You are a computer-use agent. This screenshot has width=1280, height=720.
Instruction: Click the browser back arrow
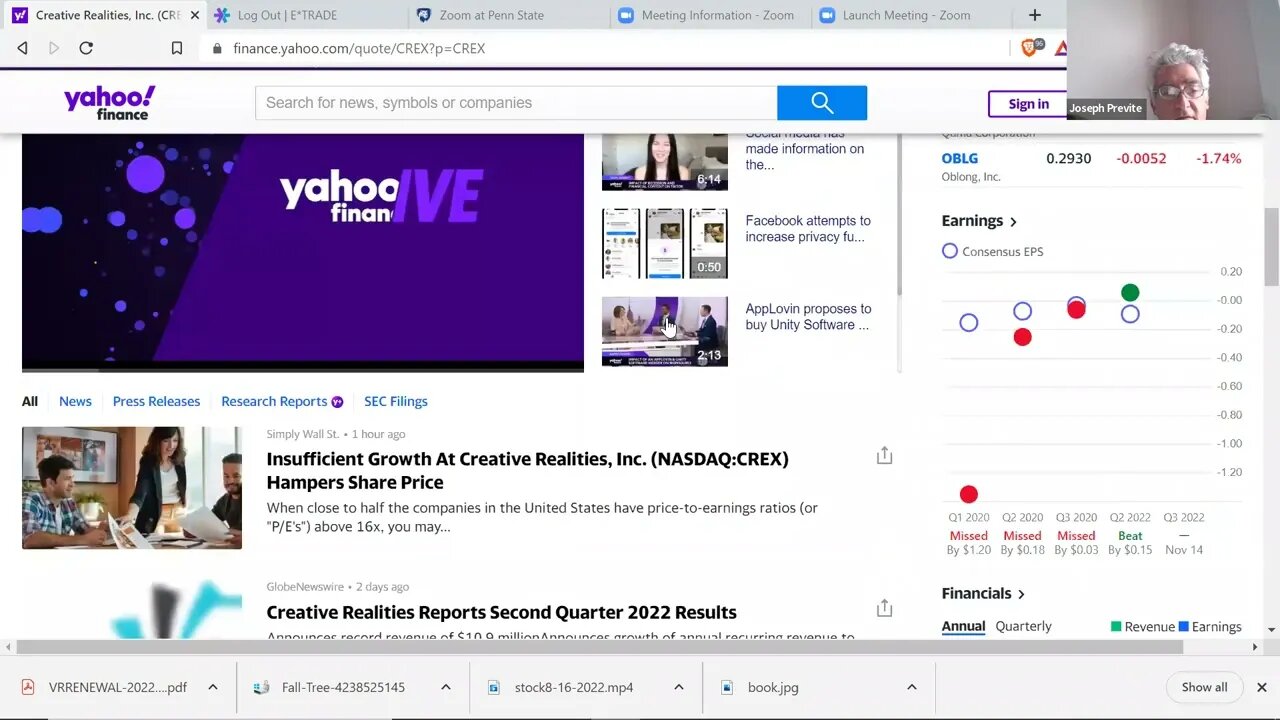tap(22, 48)
